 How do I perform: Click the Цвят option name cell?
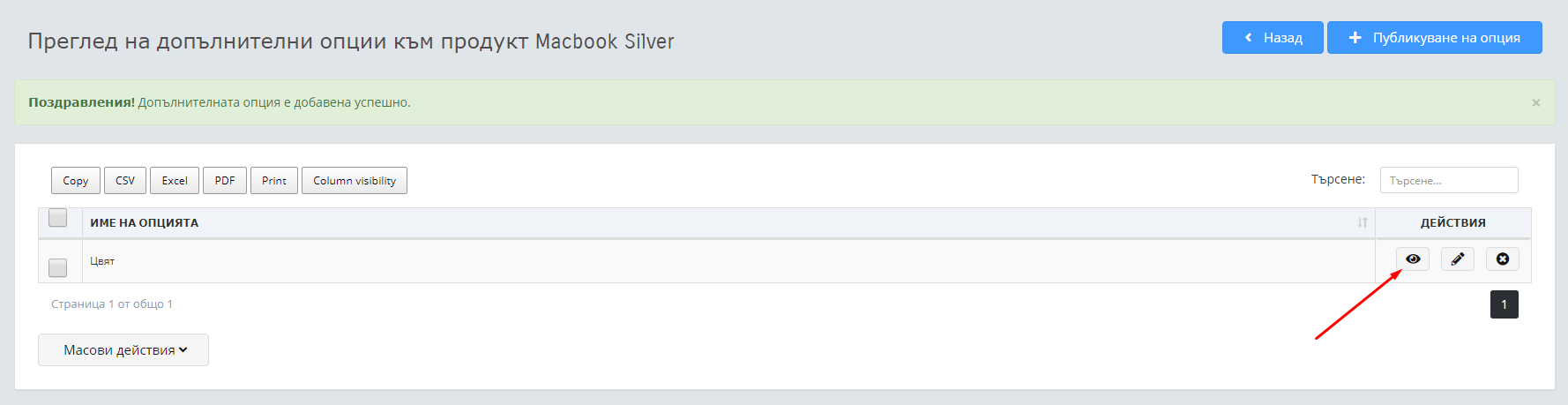(x=728, y=261)
